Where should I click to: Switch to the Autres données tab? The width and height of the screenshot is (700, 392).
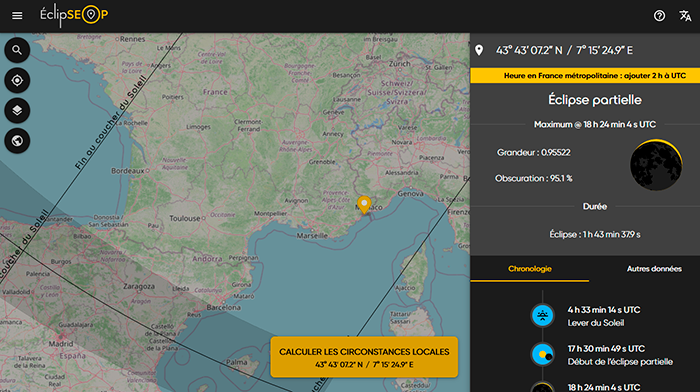[x=654, y=269]
